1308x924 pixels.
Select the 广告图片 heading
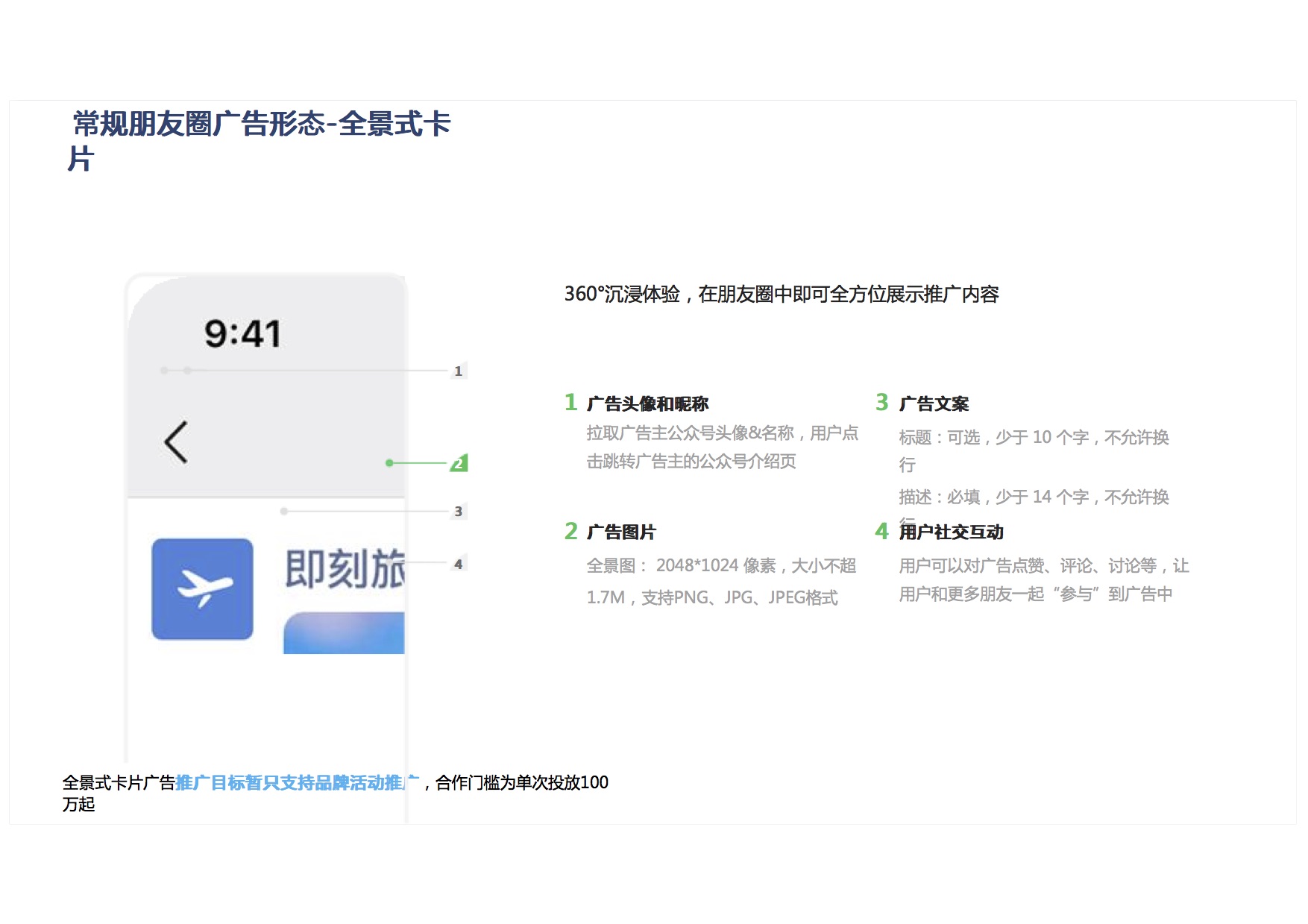[x=621, y=532]
